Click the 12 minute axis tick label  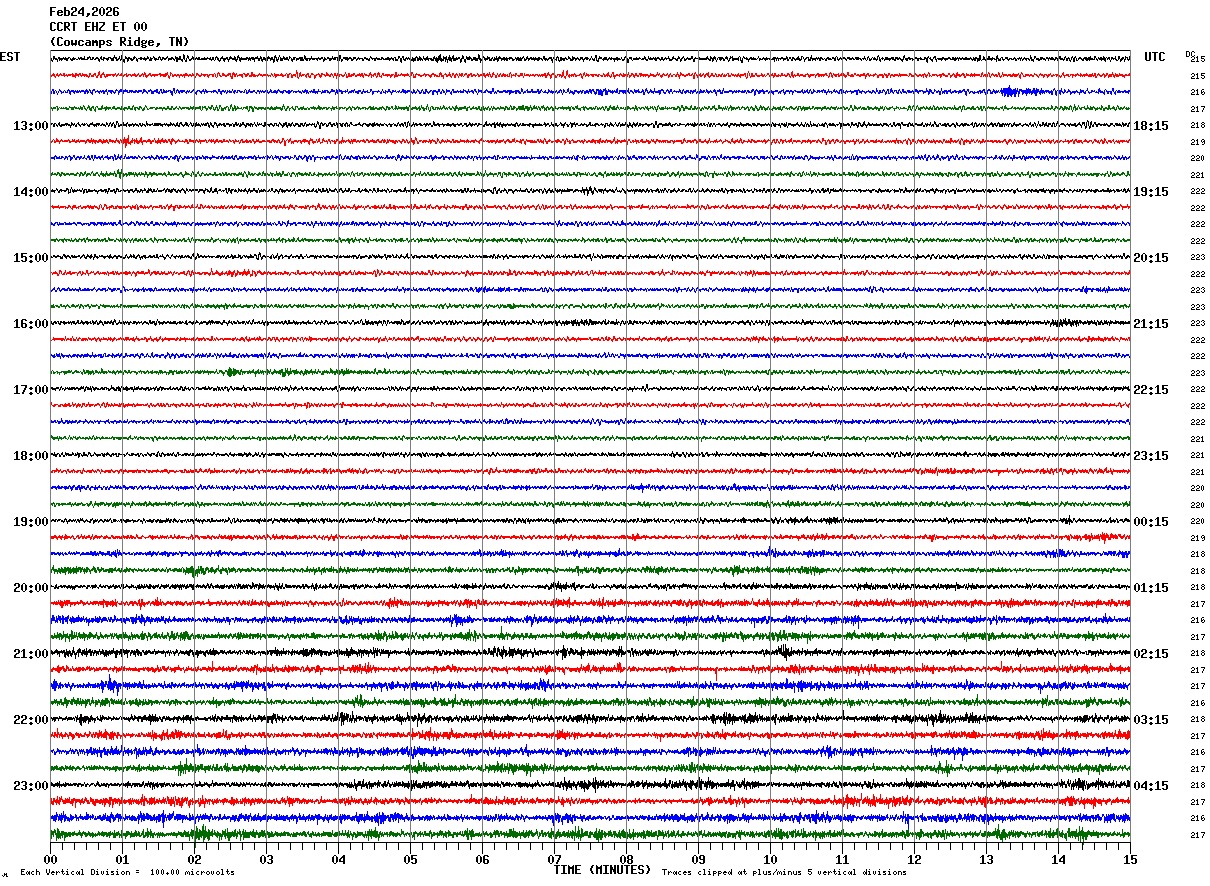click(915, 859)
